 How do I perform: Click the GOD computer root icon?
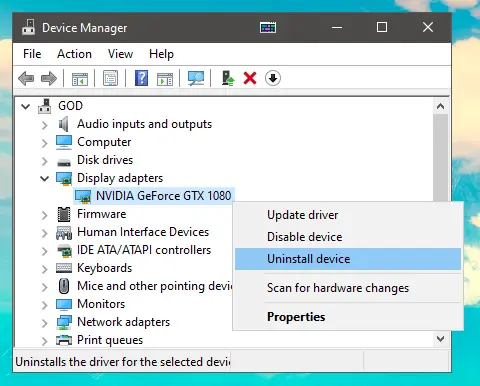45,106
